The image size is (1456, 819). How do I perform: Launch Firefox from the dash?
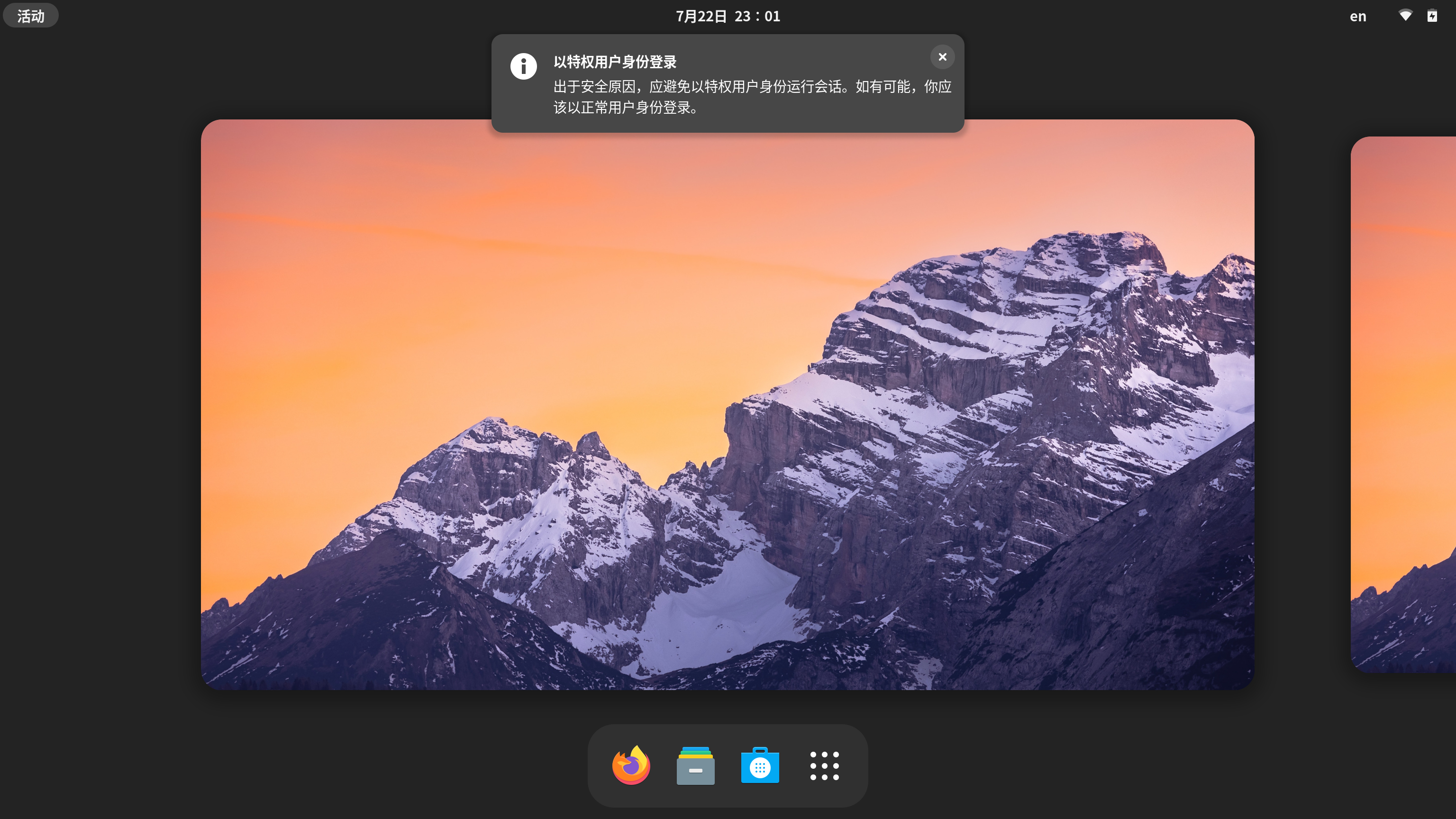pyautogui.click(x=631, y=766)
